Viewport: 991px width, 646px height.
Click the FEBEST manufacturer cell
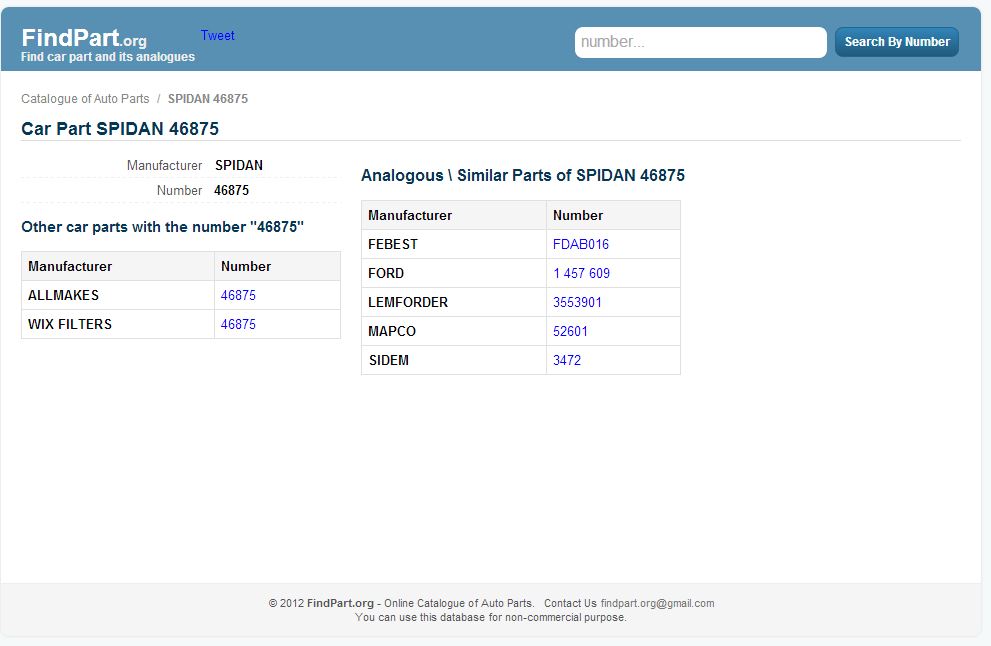pos(393,244)
